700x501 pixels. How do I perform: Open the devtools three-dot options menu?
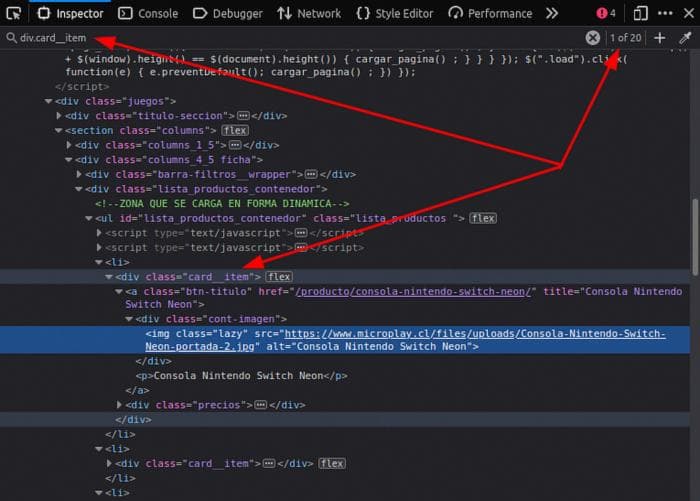[x=665, y=13]
